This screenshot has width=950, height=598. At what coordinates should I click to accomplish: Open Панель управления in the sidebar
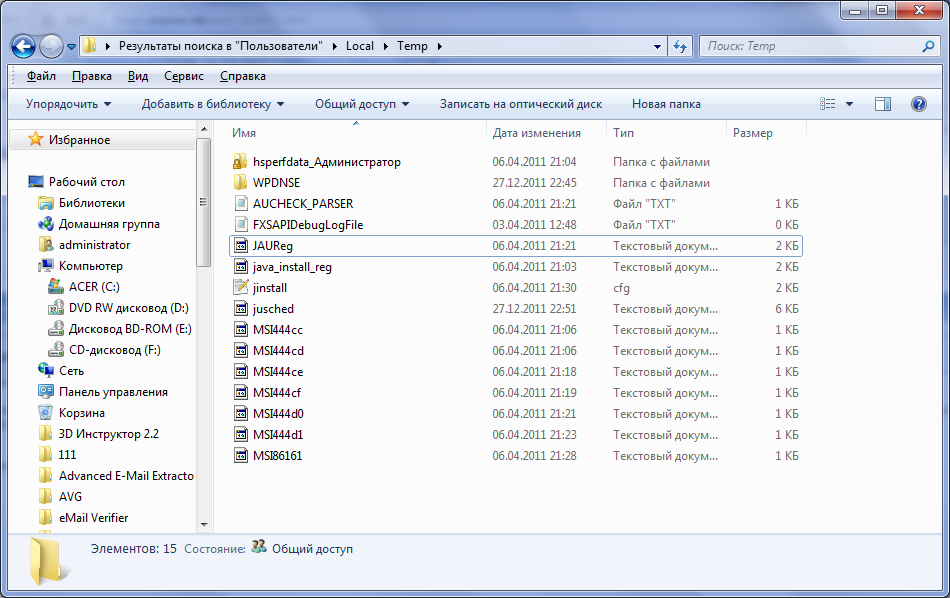[x=113, y=392]
